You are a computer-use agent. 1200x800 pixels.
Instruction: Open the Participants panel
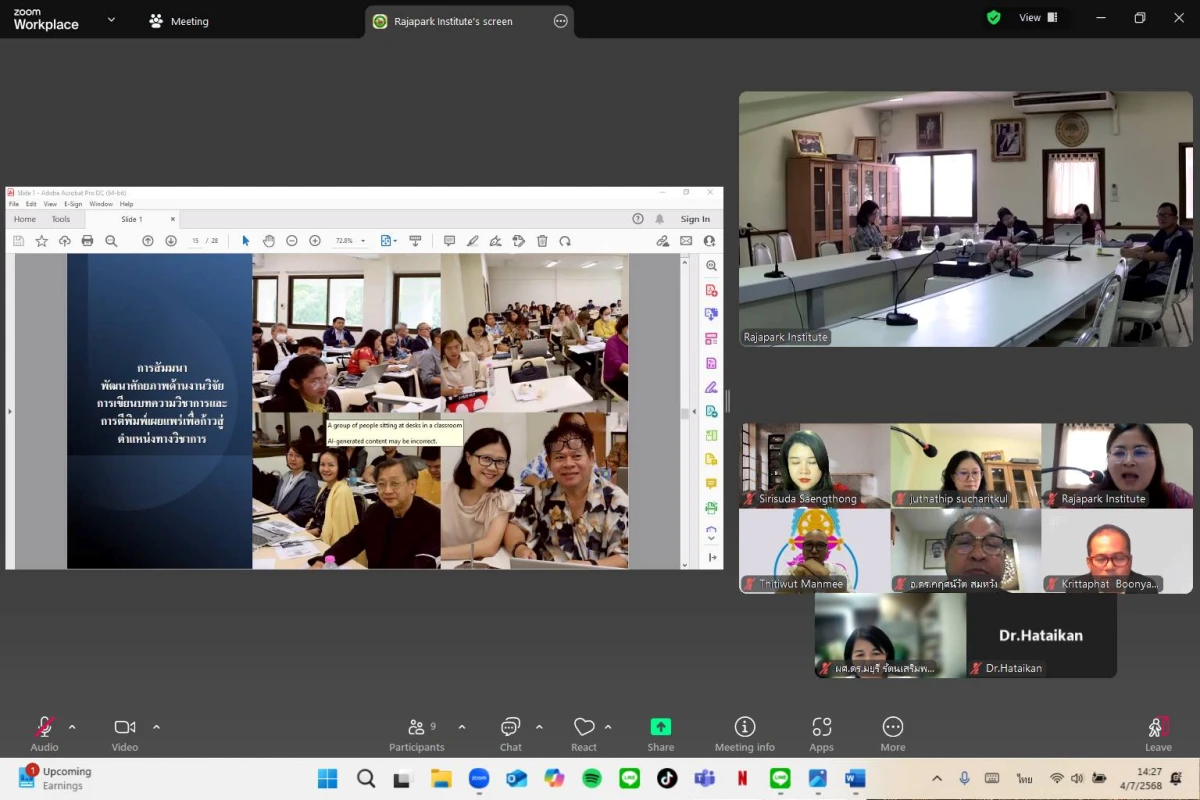417,733
